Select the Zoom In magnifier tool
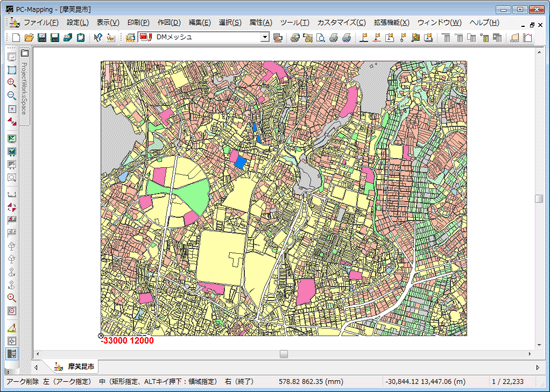550x392 pixels. (x=12, y=82)
